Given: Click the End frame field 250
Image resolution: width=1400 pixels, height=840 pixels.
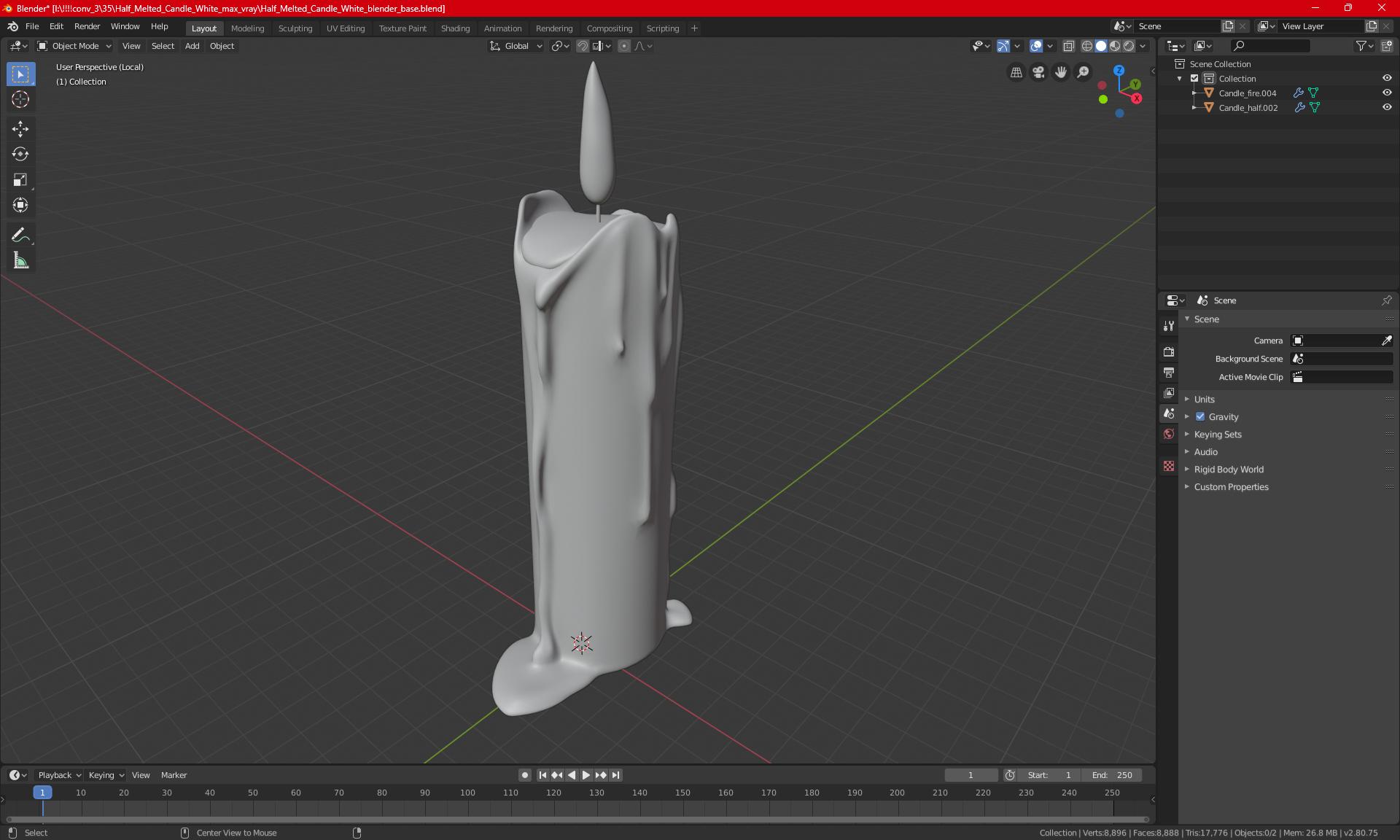Looking at the screenshot, I should pos(1112,775).
